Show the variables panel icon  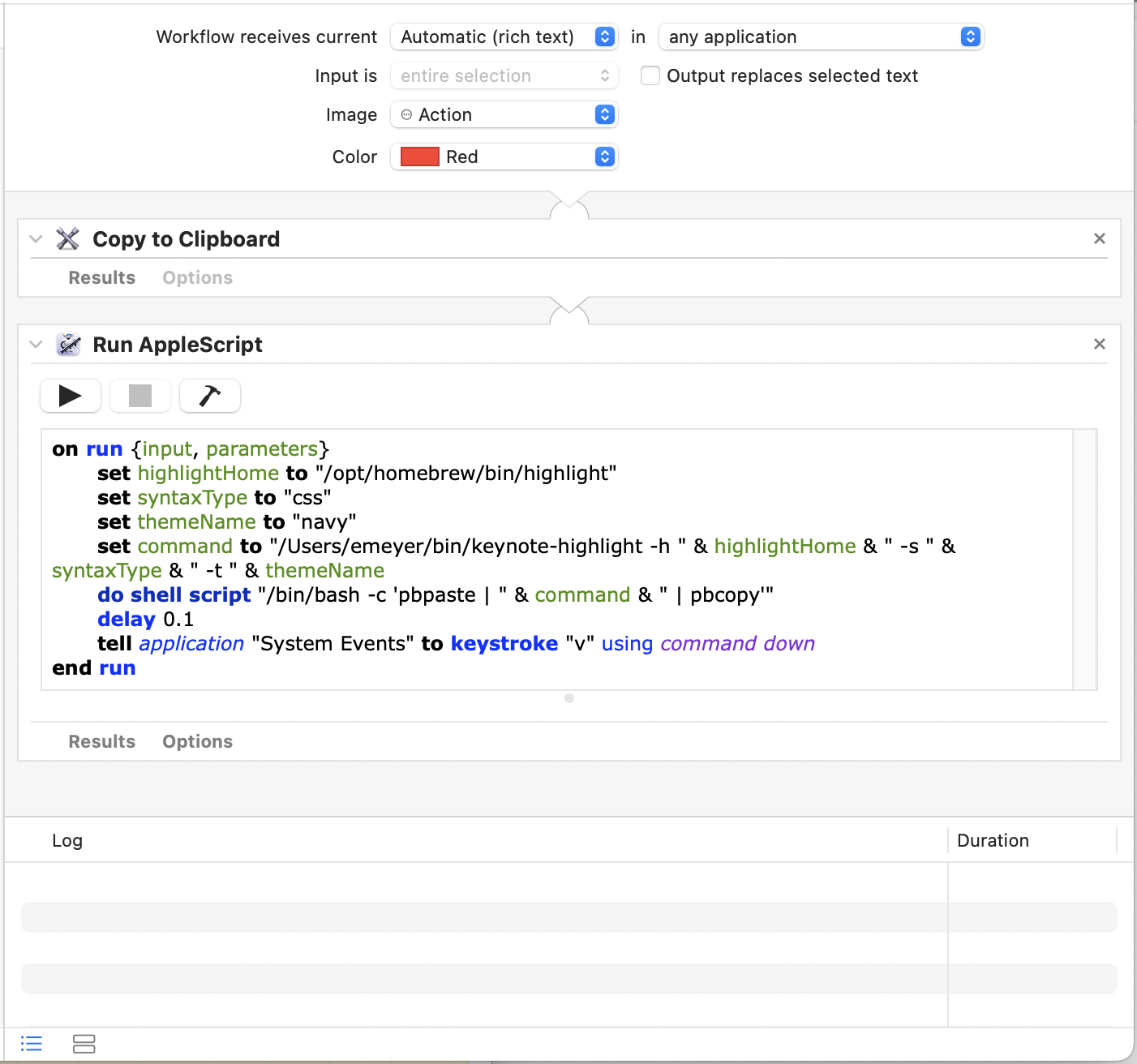[x=84, y=1044]
